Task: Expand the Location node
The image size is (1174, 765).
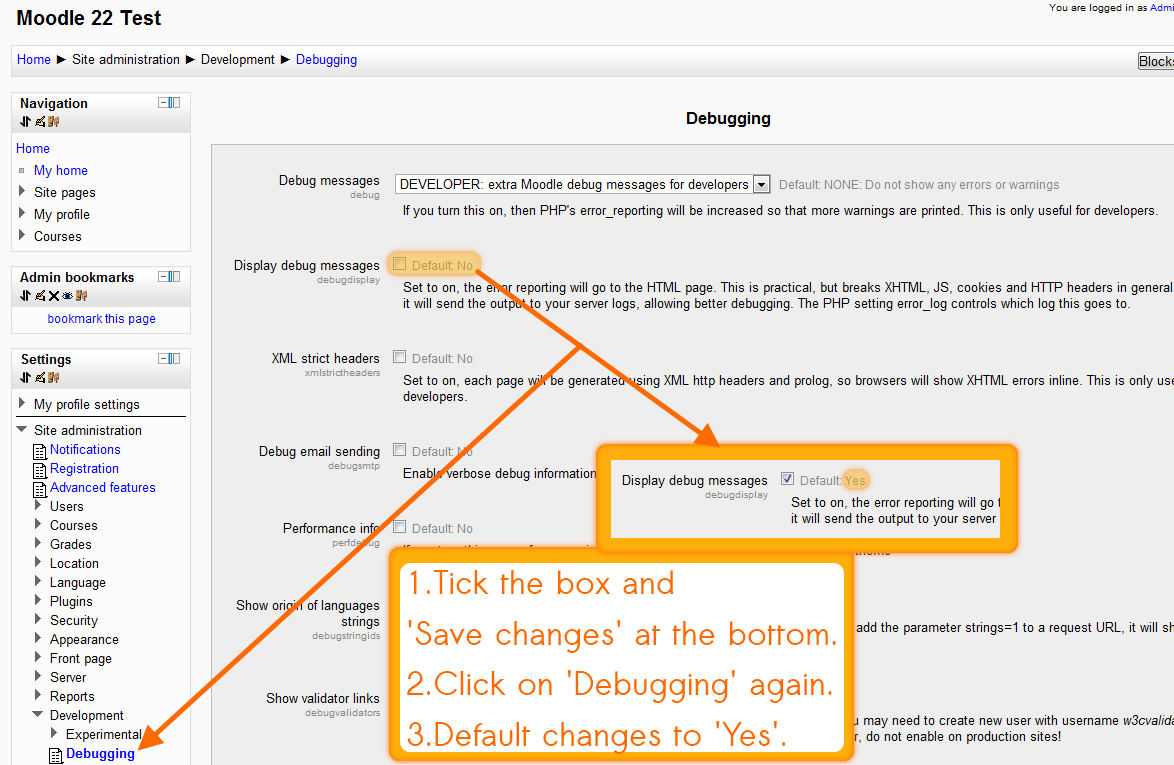Action: (38, 562)
